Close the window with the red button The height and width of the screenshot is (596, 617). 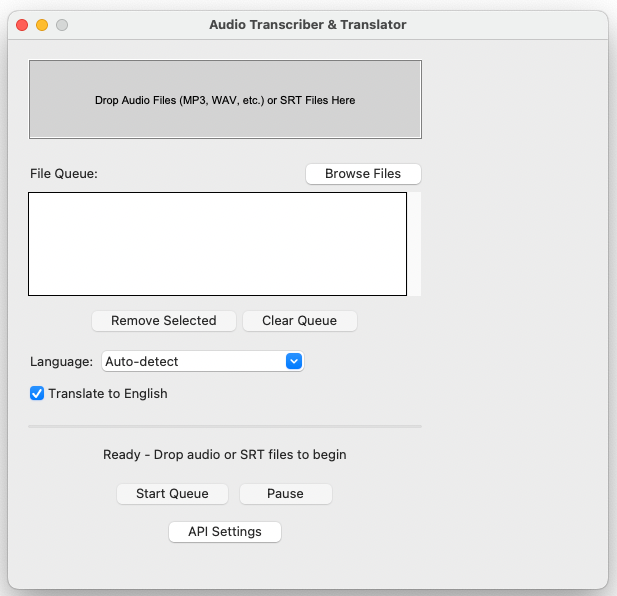(x=22, y=25)
